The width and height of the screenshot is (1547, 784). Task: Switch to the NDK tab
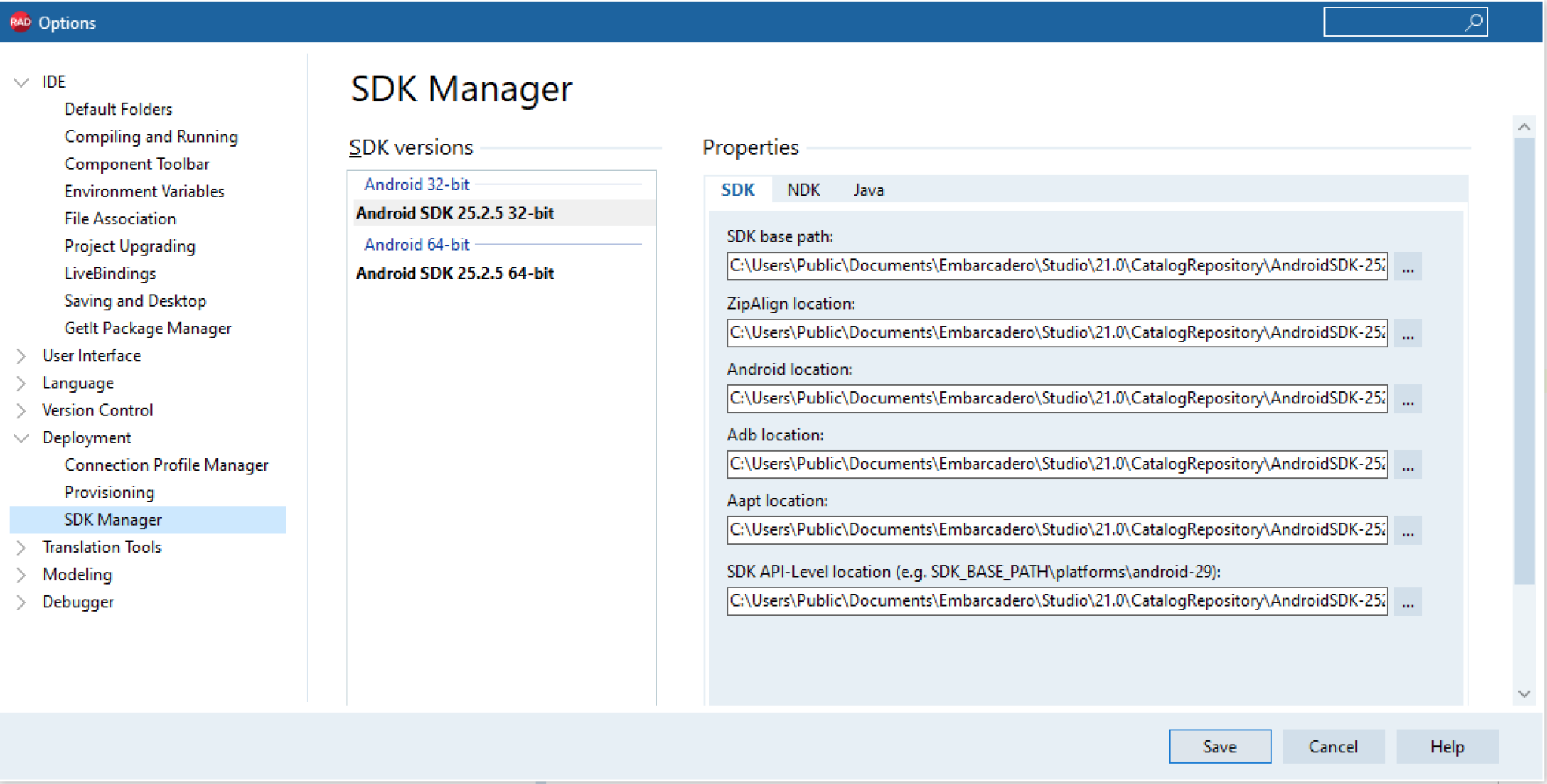804,190
